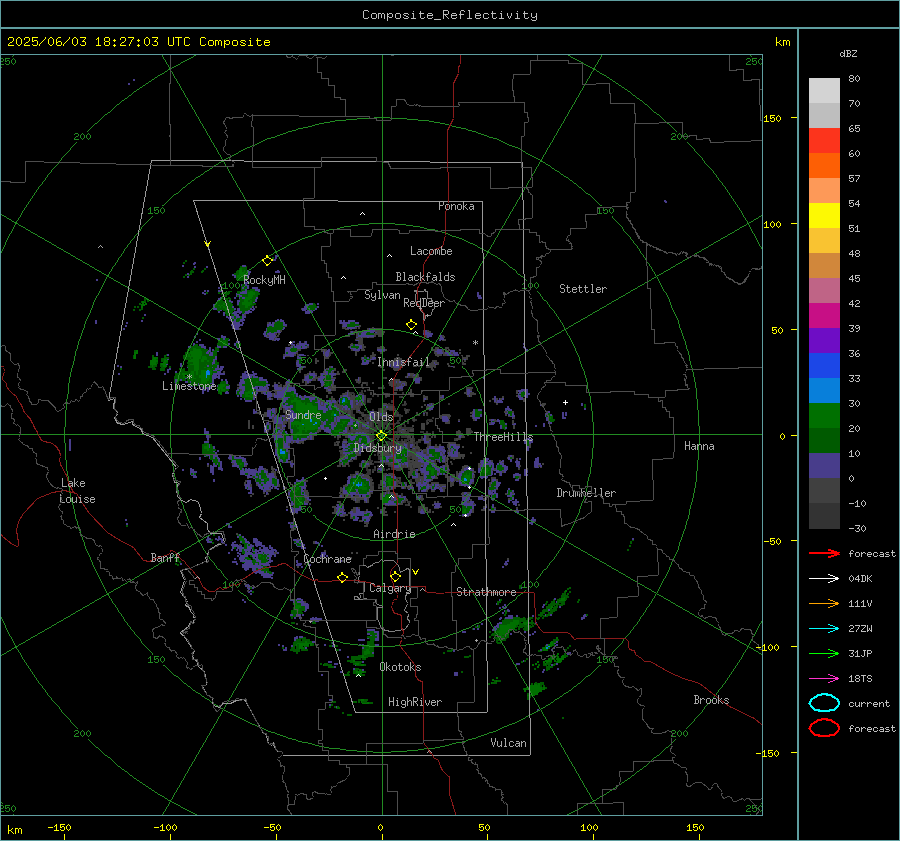Click the yellow diamond marker below RedDeer
This screenshot has width=900, height=841.
click(x=411, y=325)
